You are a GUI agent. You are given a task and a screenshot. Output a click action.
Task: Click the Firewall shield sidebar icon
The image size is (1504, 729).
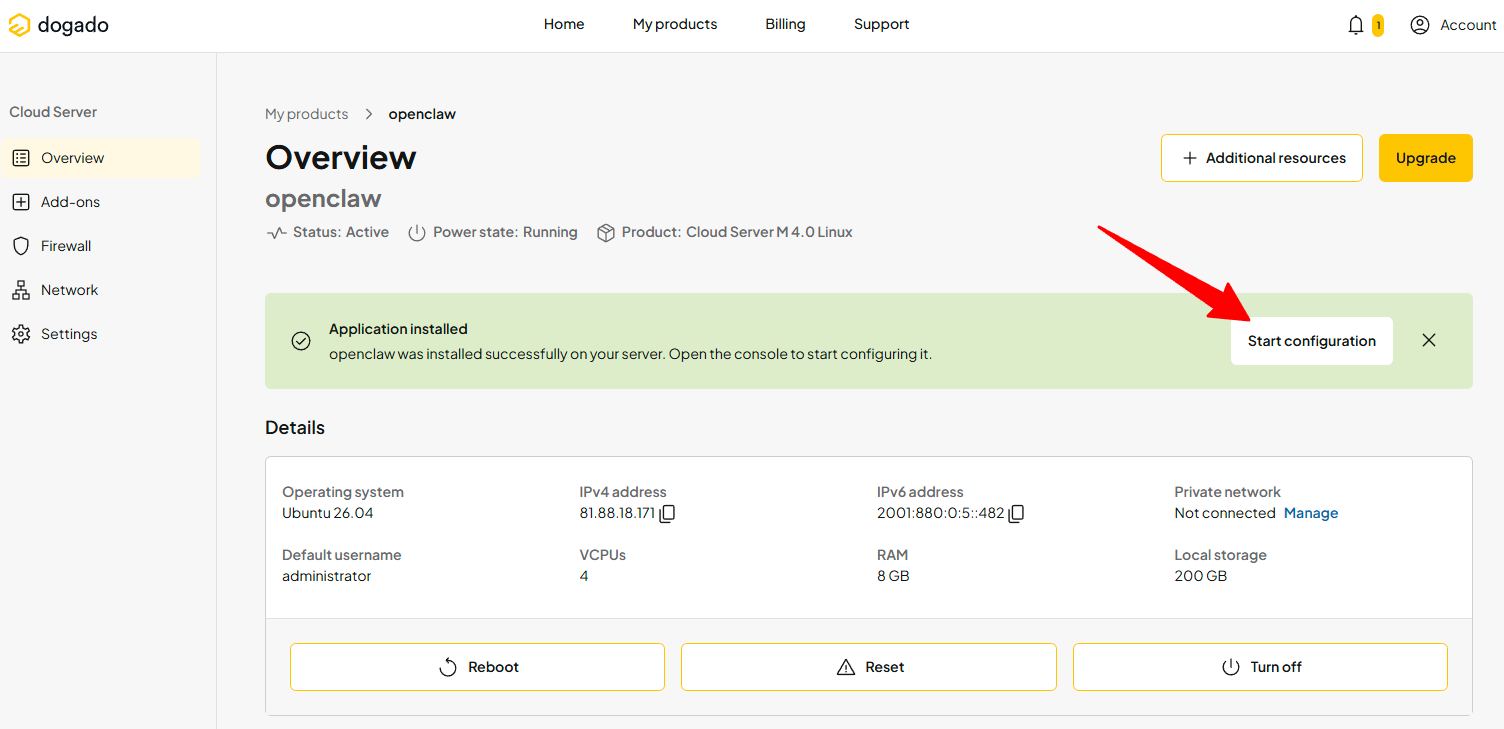(21, 246)
